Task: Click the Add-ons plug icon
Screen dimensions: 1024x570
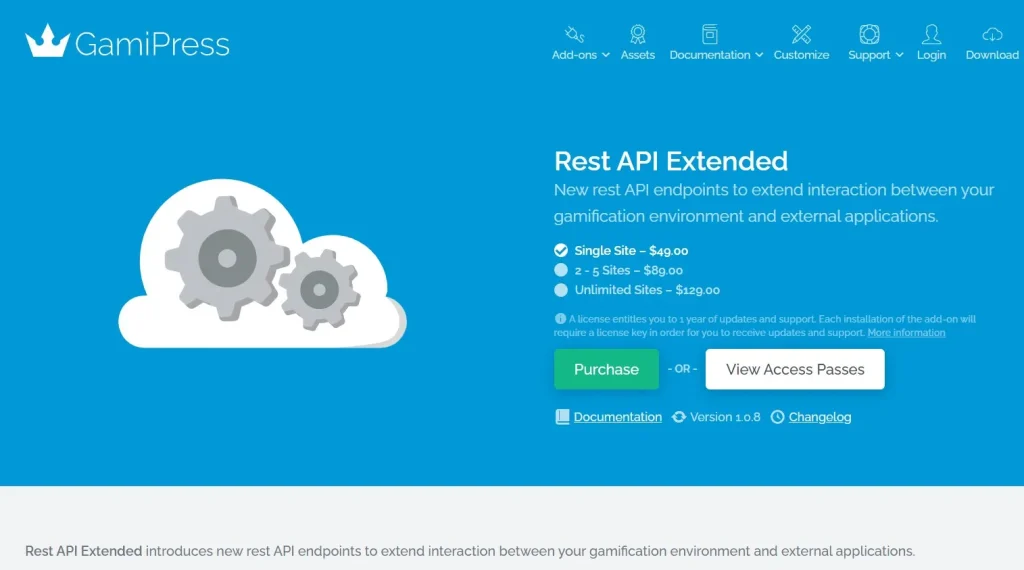Action: (574, 34)
